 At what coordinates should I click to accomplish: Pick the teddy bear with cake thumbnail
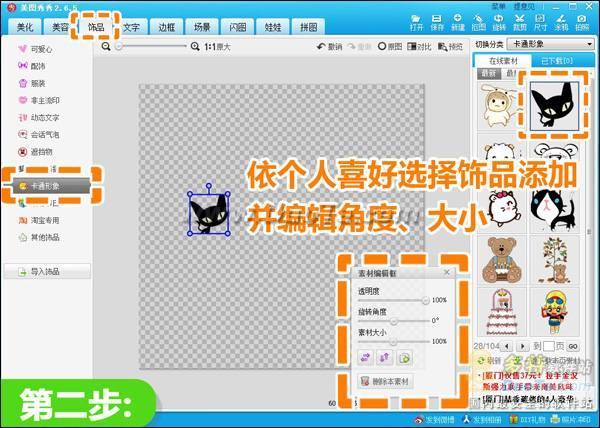(x=502, y=260)
